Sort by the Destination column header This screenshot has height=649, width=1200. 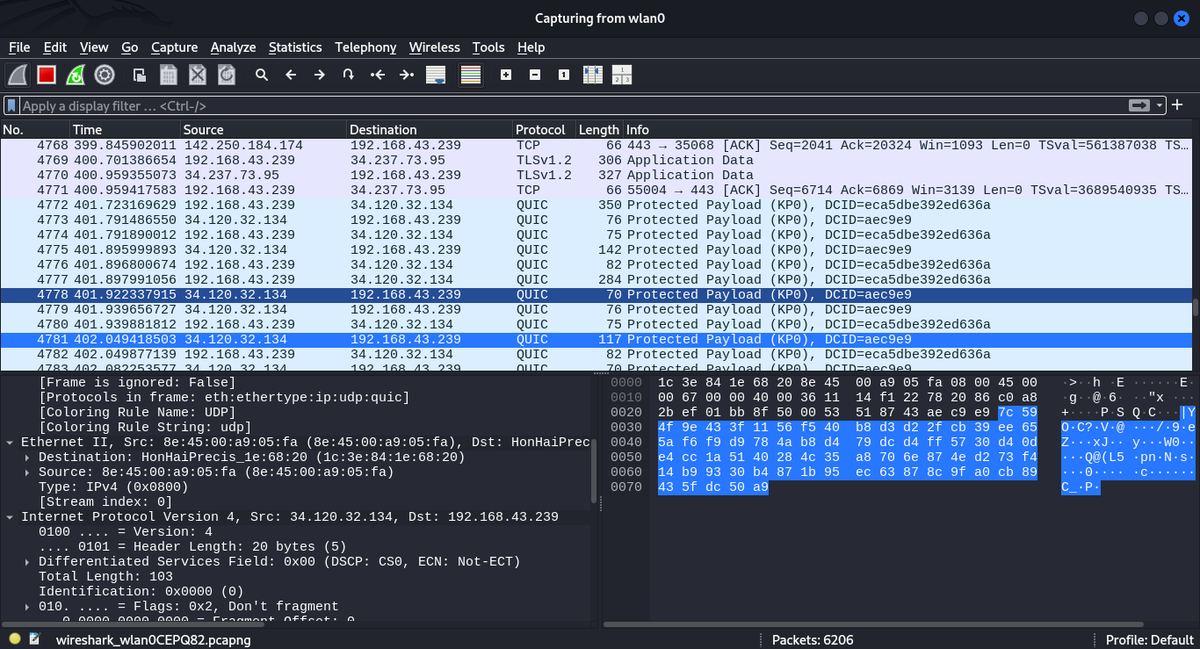pyautogui.click(x=429, y=130)
